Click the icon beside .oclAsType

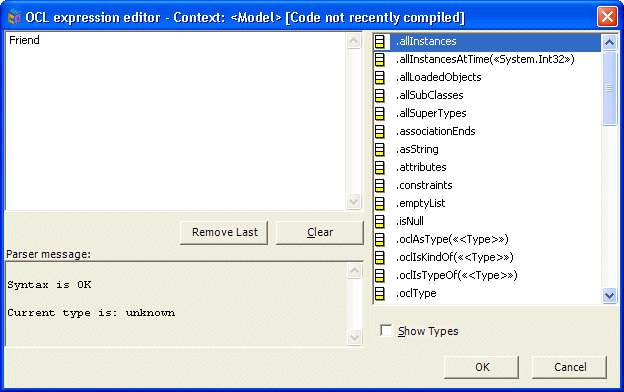click(380, 240)
